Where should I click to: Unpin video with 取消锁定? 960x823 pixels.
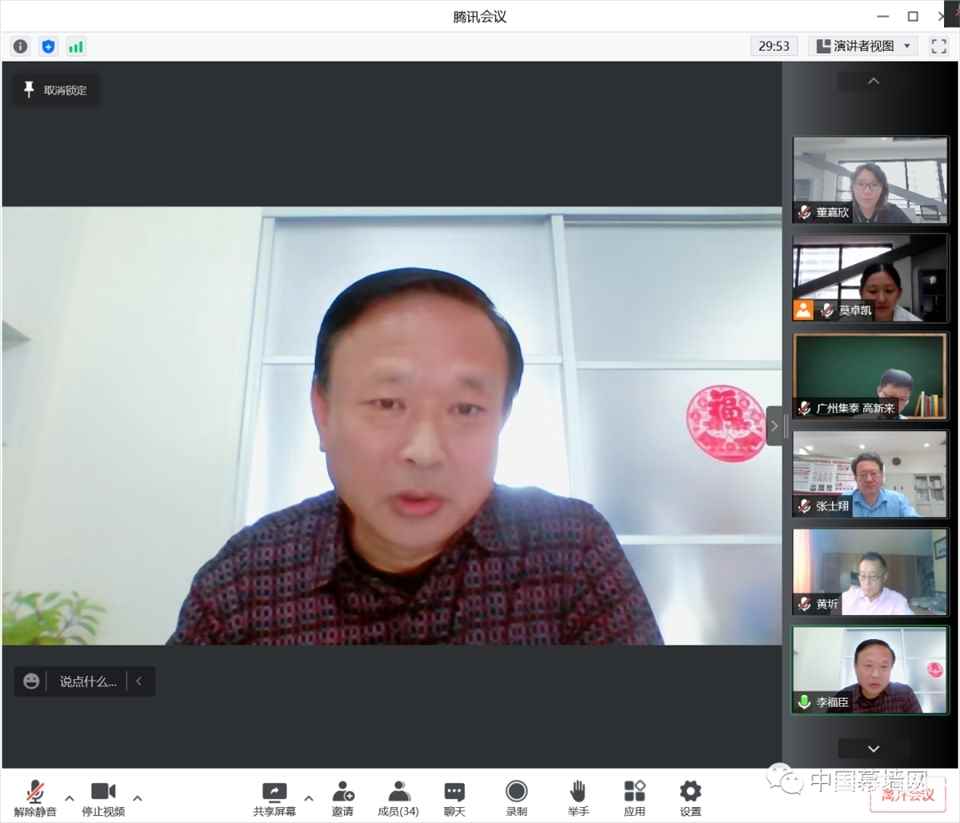[56, 90]
